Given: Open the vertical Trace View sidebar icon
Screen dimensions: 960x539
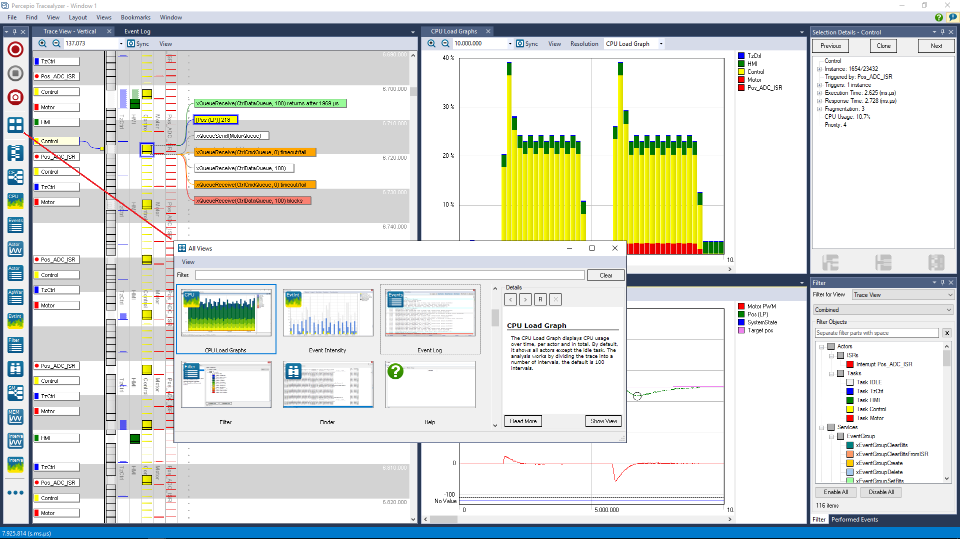Looking at the screenshot, I should click(15, 153).
